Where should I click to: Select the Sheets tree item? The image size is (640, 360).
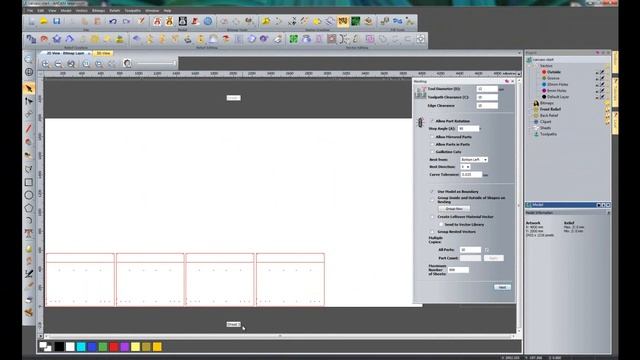click(545, 128)
